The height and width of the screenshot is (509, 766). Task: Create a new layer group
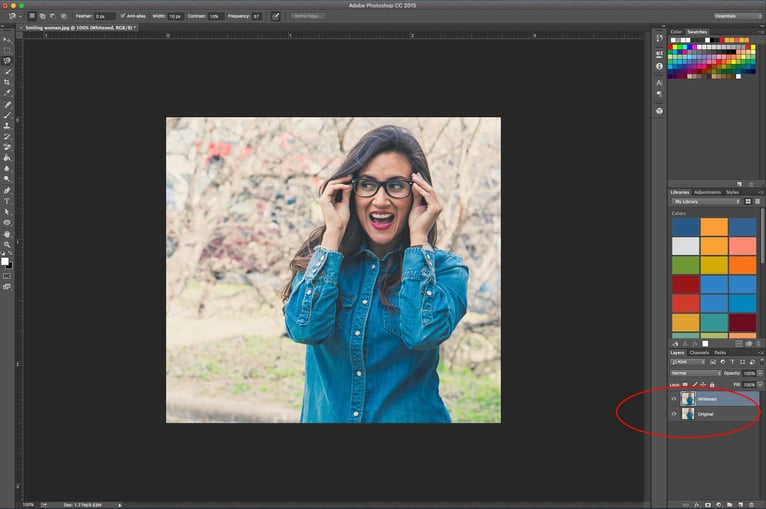pos(729,505)
